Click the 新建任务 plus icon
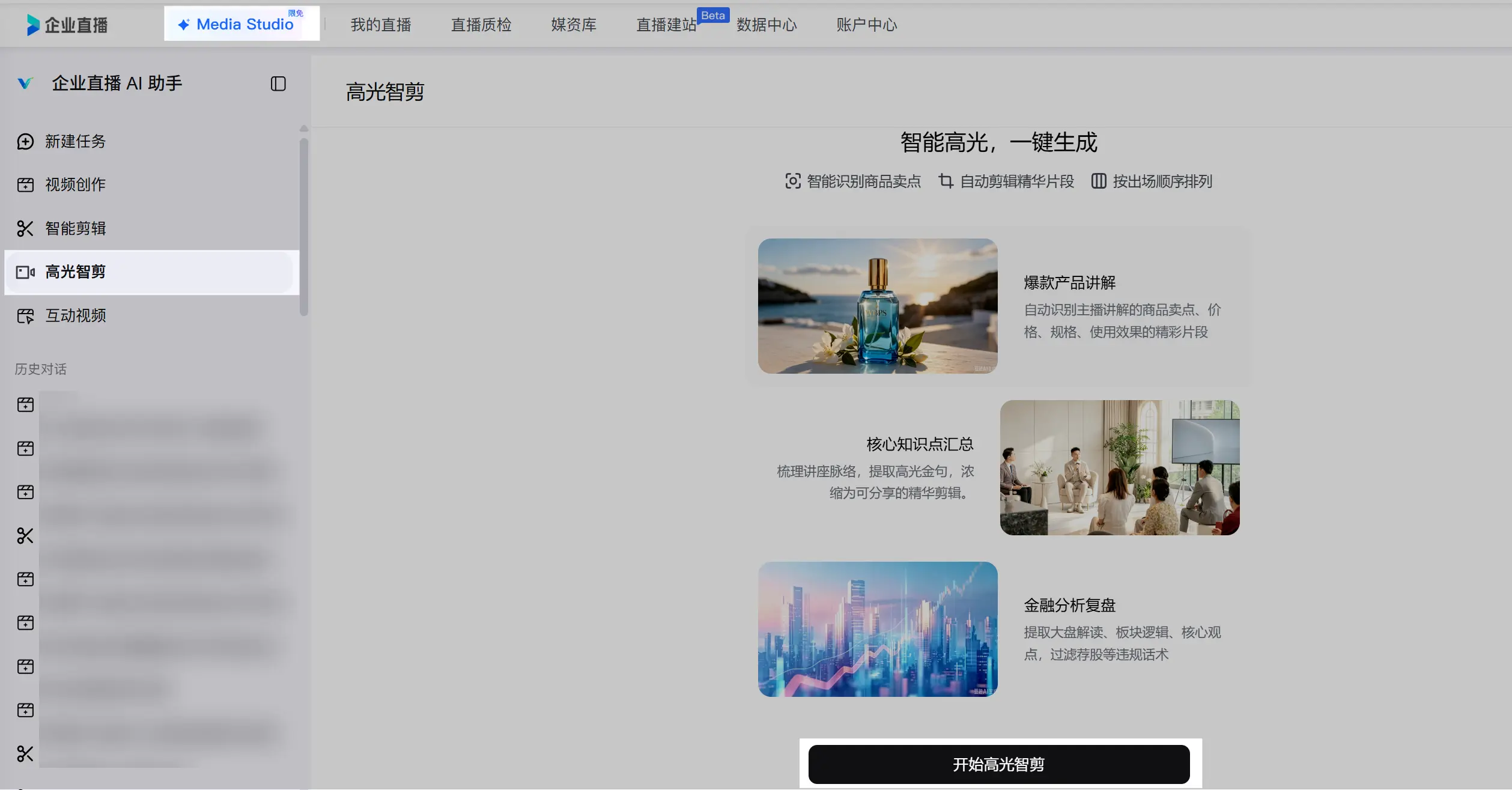Image resolution: width=1512 pixels, height=790 pixels. (25, 141)
